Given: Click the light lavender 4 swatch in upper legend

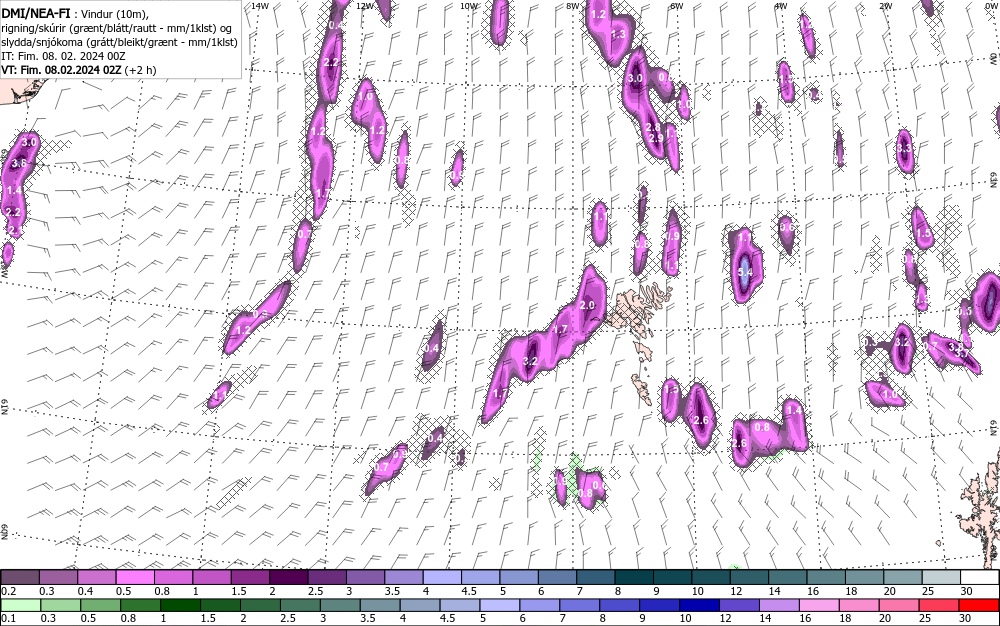Looking at the screenshot, I should [442, 577].
